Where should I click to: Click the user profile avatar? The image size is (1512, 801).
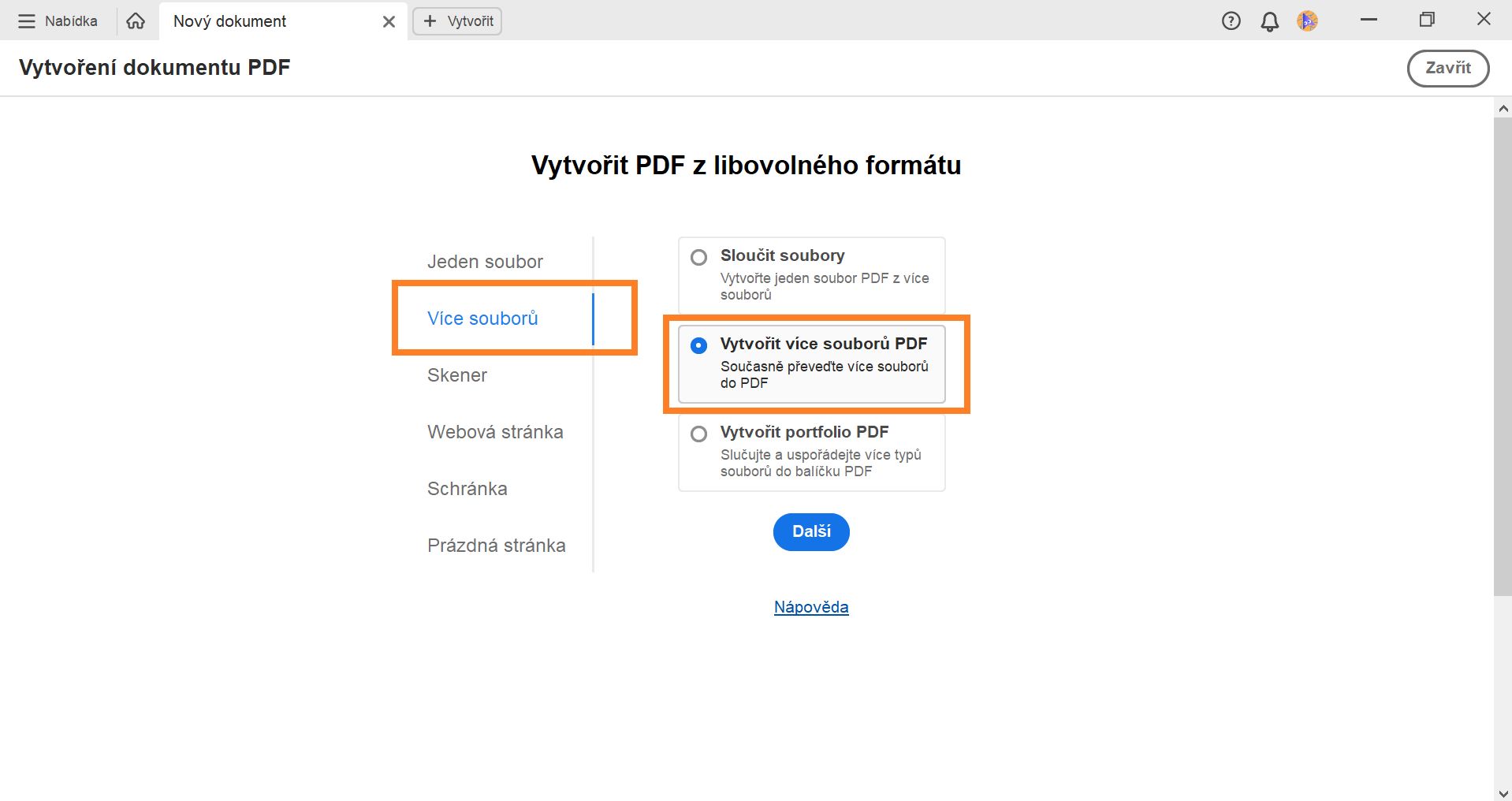point(1307,21)
